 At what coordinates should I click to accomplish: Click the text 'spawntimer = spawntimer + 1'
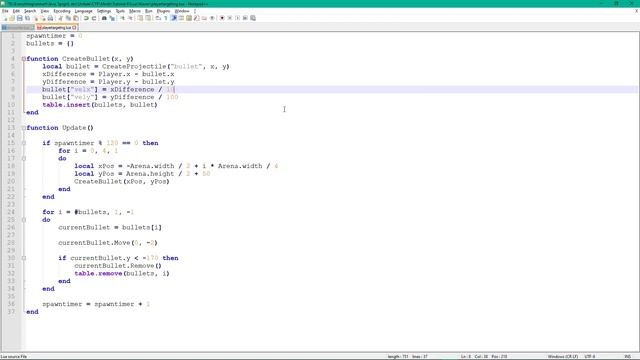point(96,304)
